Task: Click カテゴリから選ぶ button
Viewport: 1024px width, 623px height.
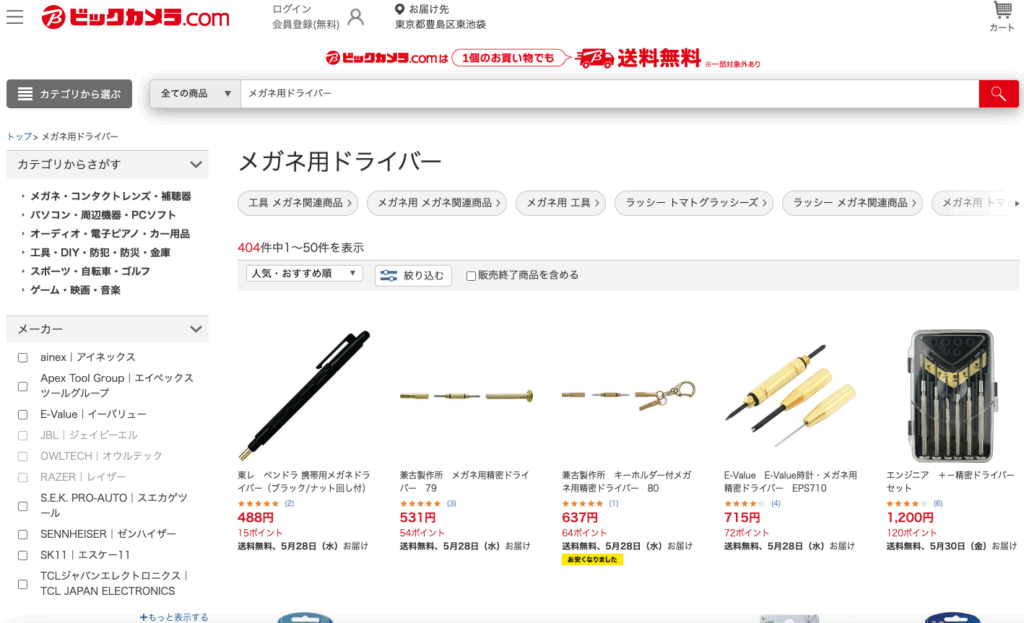Action: pos(69,94)
